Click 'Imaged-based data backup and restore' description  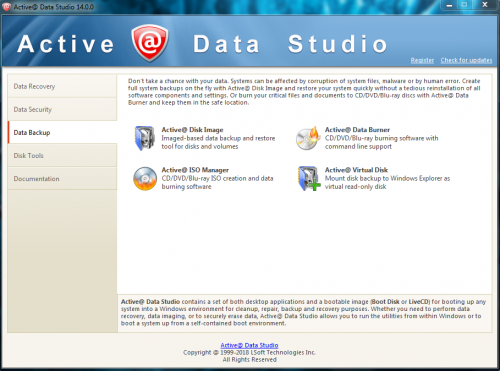coord(218,138)
